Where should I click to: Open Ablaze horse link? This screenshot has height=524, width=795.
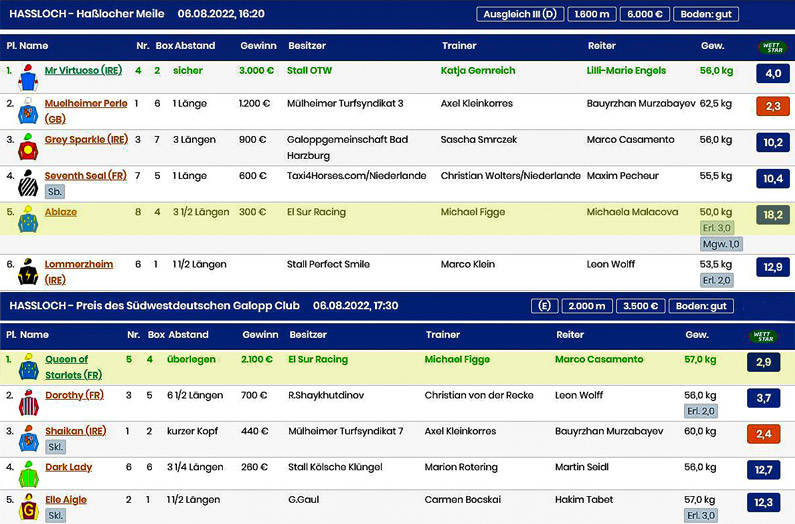(61, 212)
